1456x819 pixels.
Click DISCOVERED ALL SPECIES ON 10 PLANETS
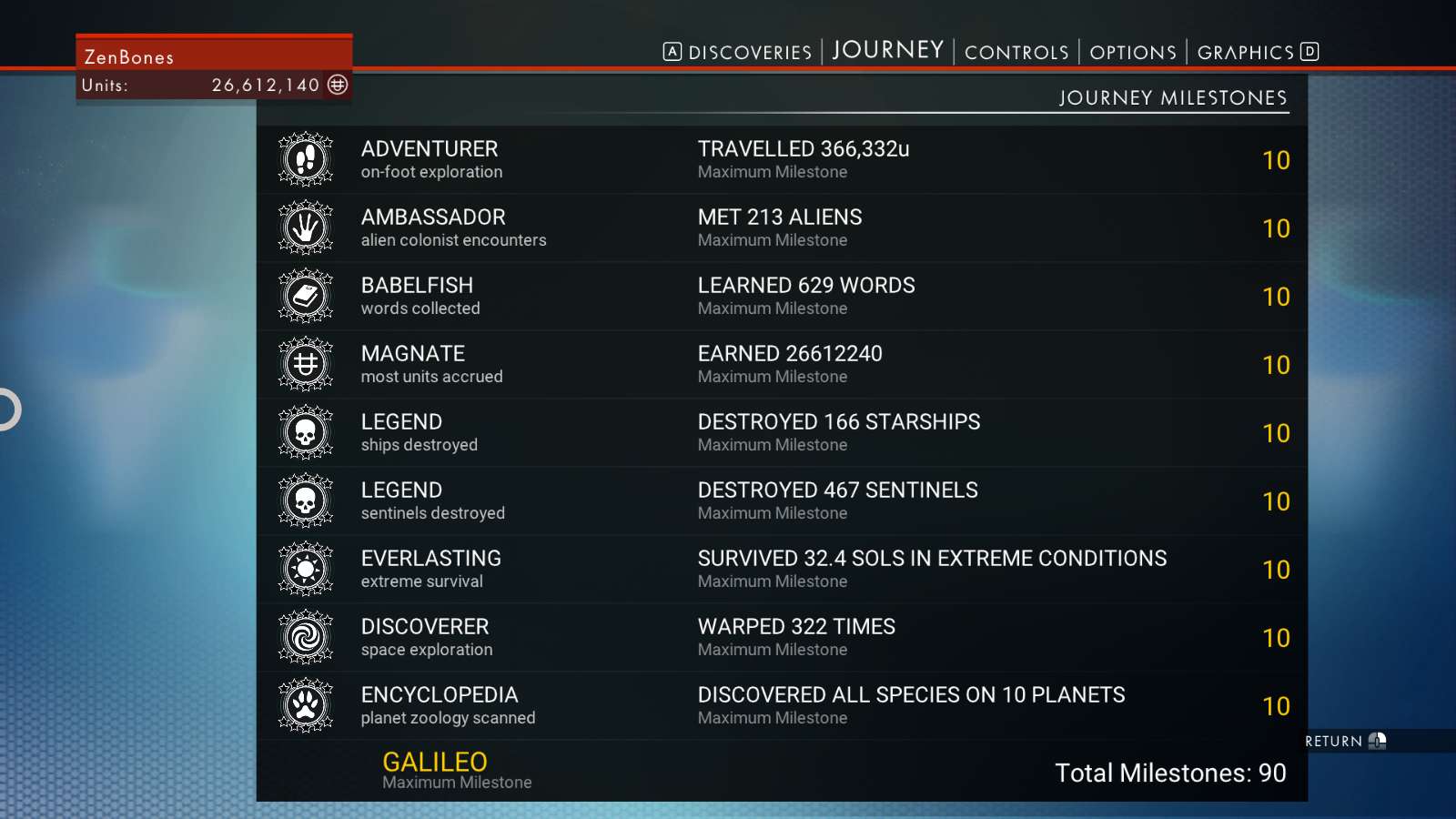point(912,694)
